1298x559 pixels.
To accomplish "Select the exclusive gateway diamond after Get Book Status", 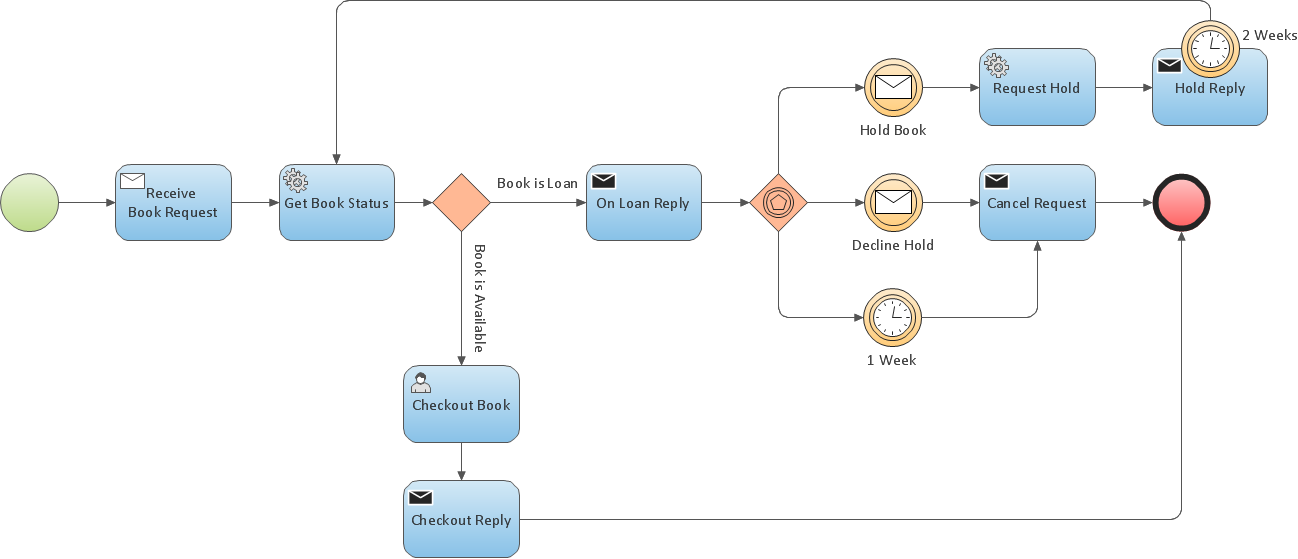I will [x=461, y=203].
